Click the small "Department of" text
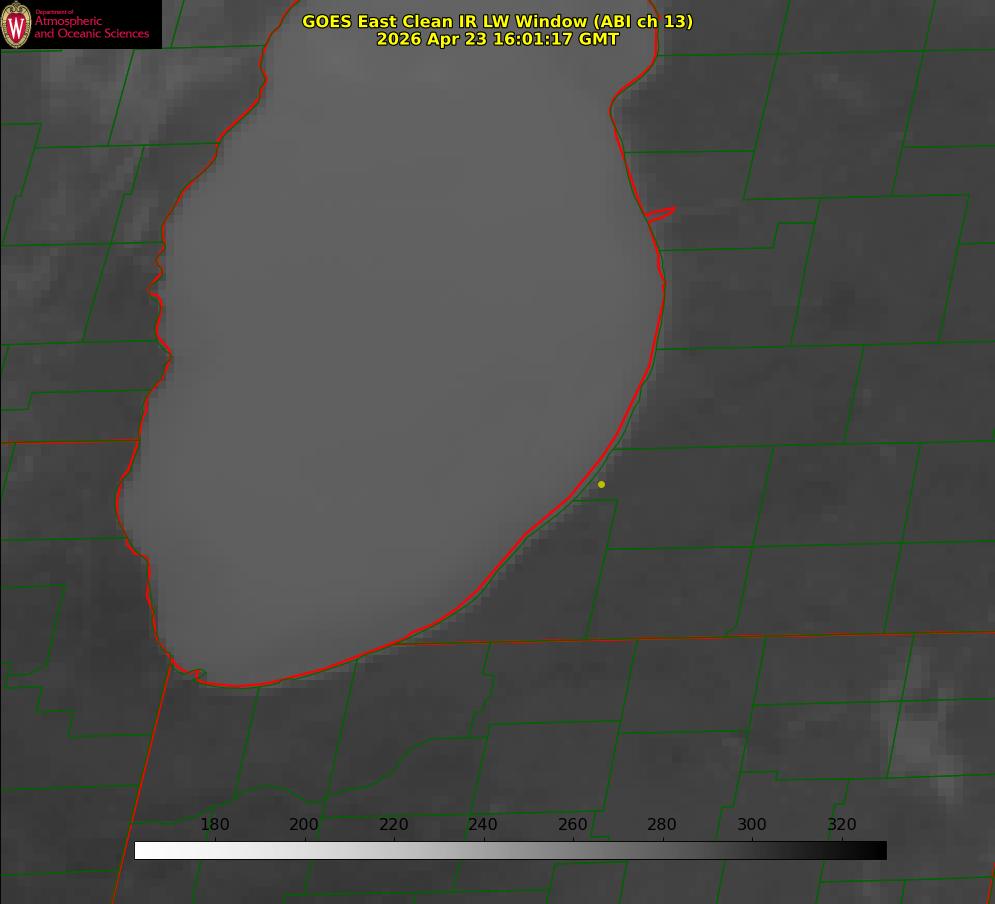 tap(54, 11)
